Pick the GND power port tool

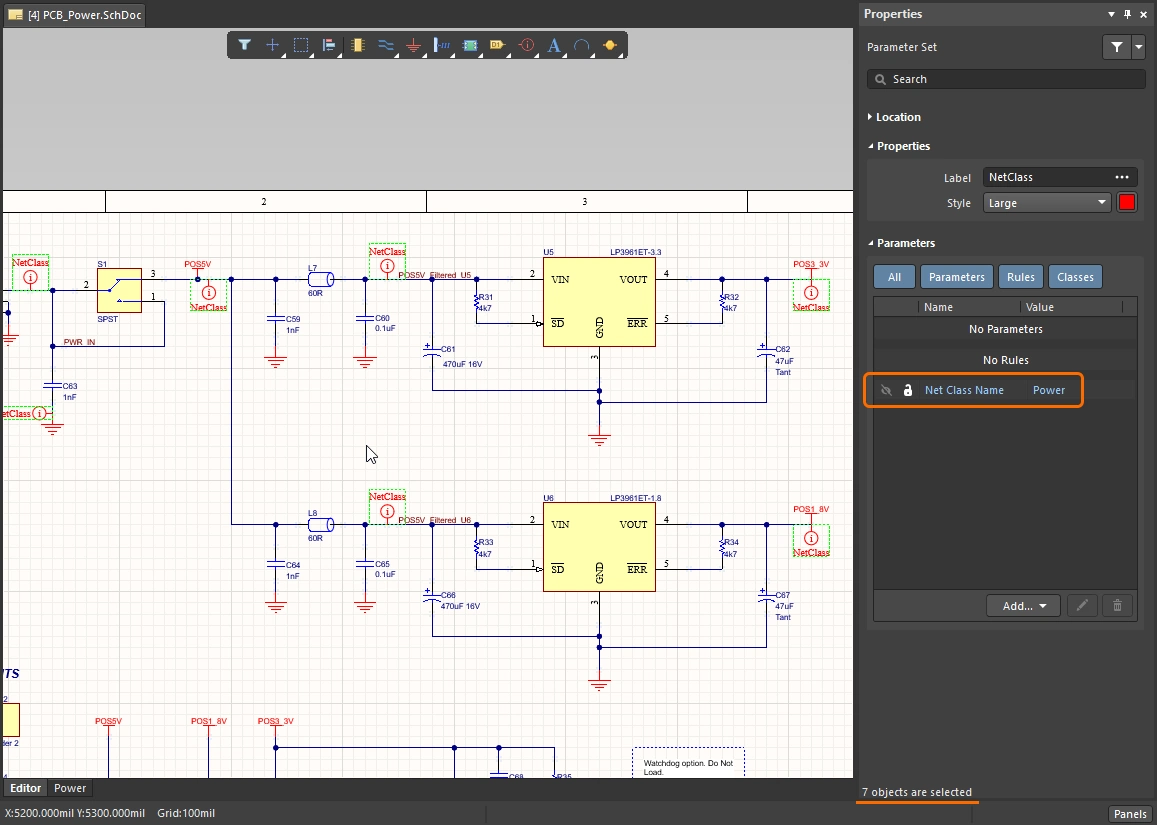(414, 45)
